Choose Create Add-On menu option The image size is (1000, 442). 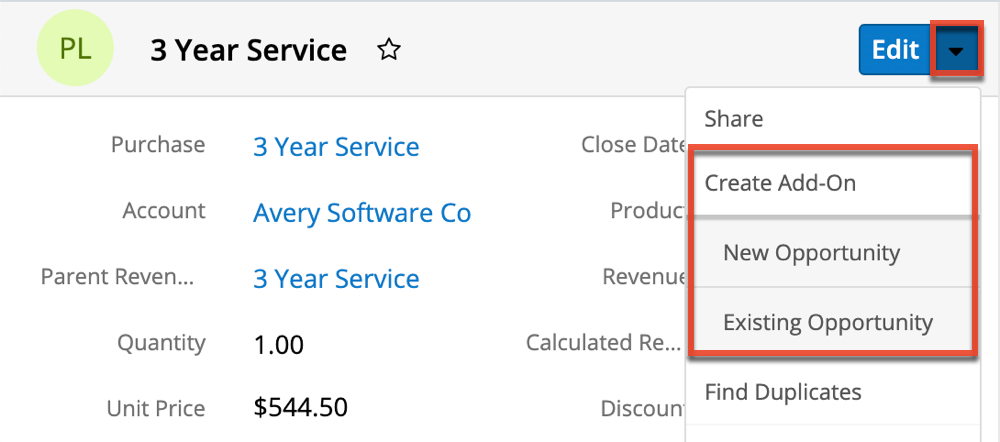780,183
